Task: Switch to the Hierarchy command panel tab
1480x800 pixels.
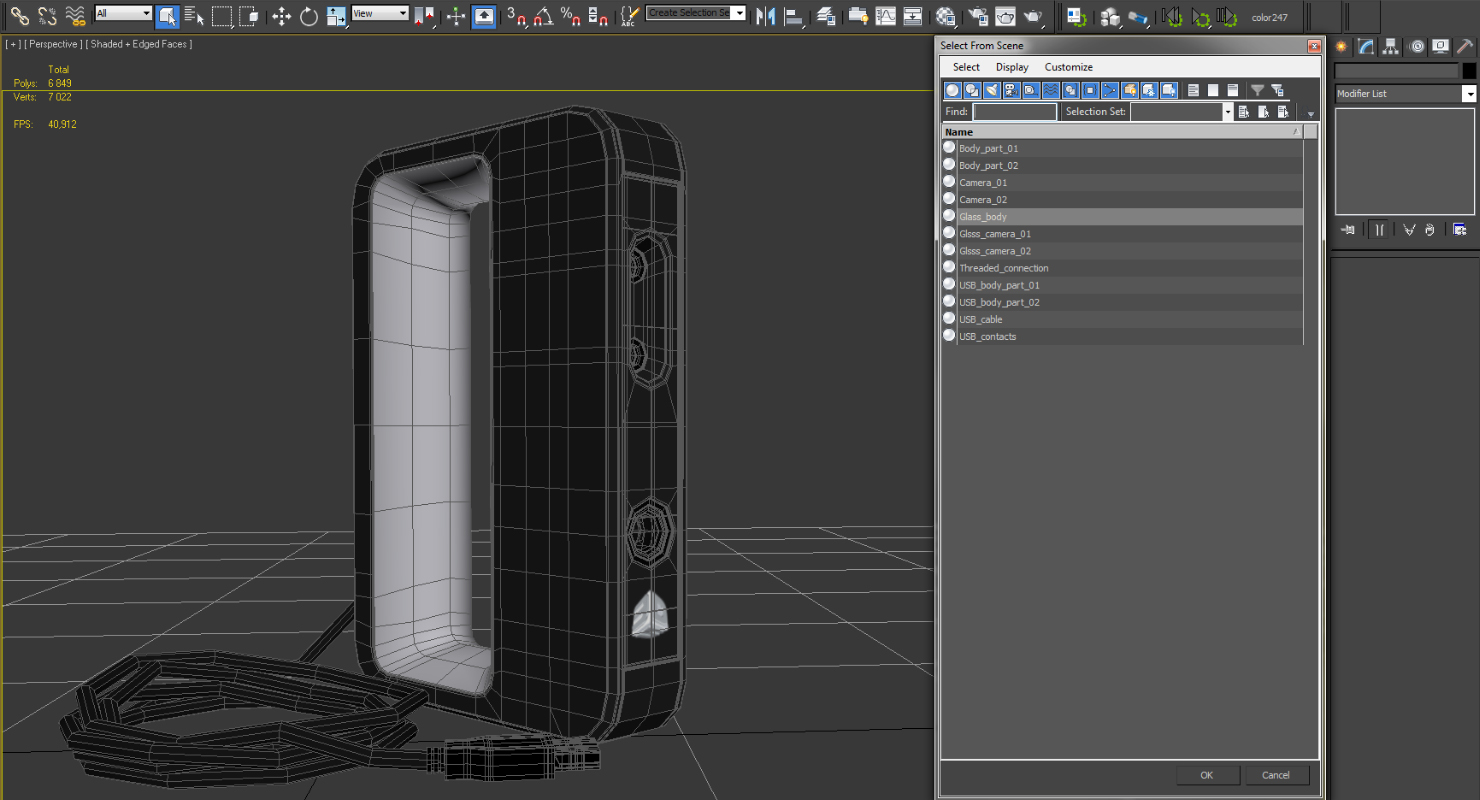Action: coord(1390,46)
